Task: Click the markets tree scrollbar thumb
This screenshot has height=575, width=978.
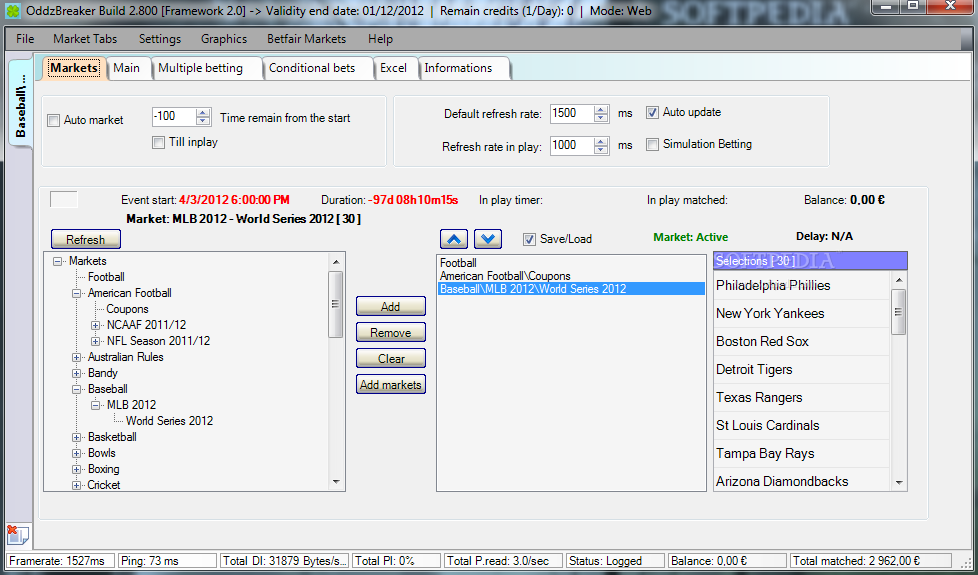Action: point(336,304)
